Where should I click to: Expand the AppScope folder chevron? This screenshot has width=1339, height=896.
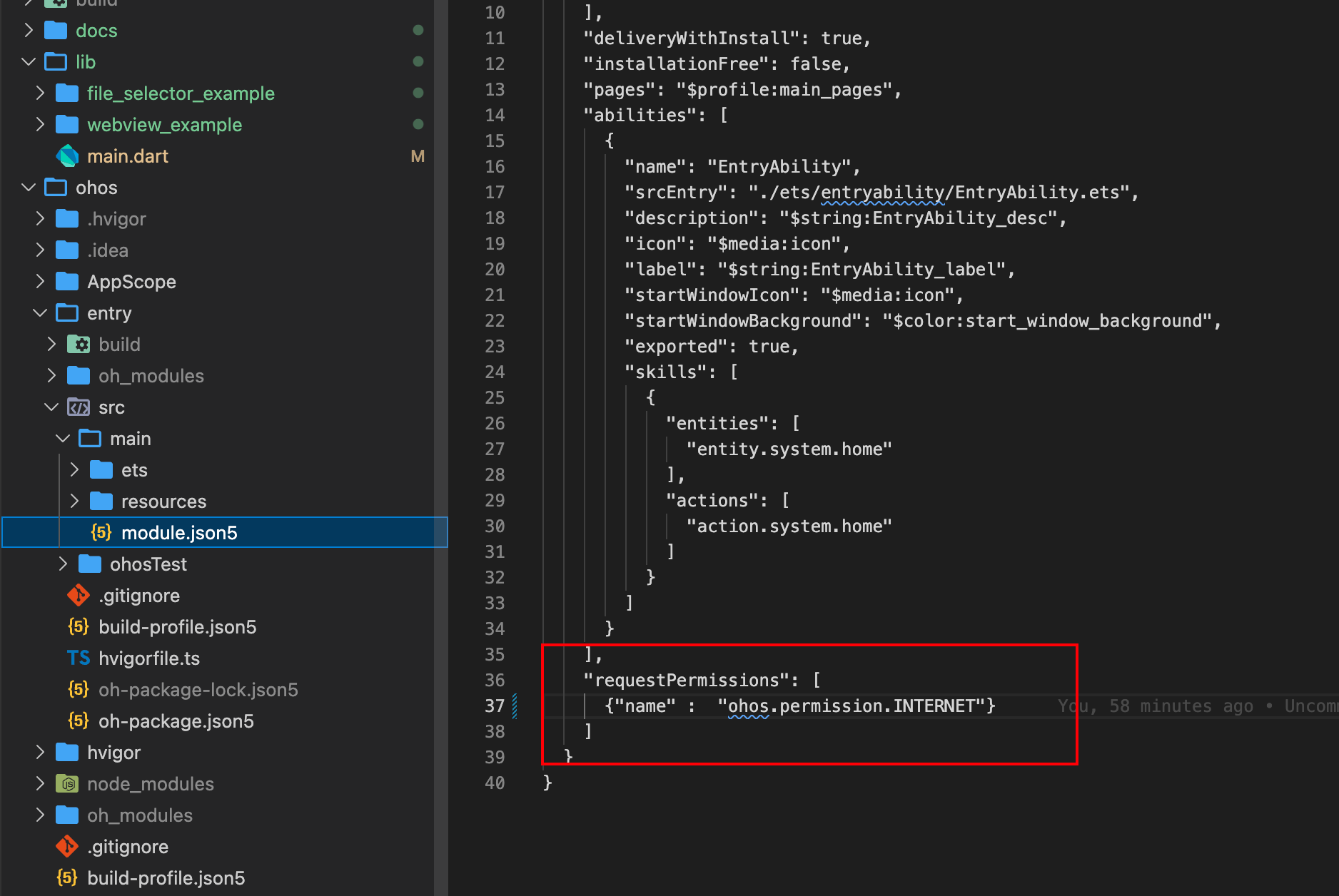point(40,282)
